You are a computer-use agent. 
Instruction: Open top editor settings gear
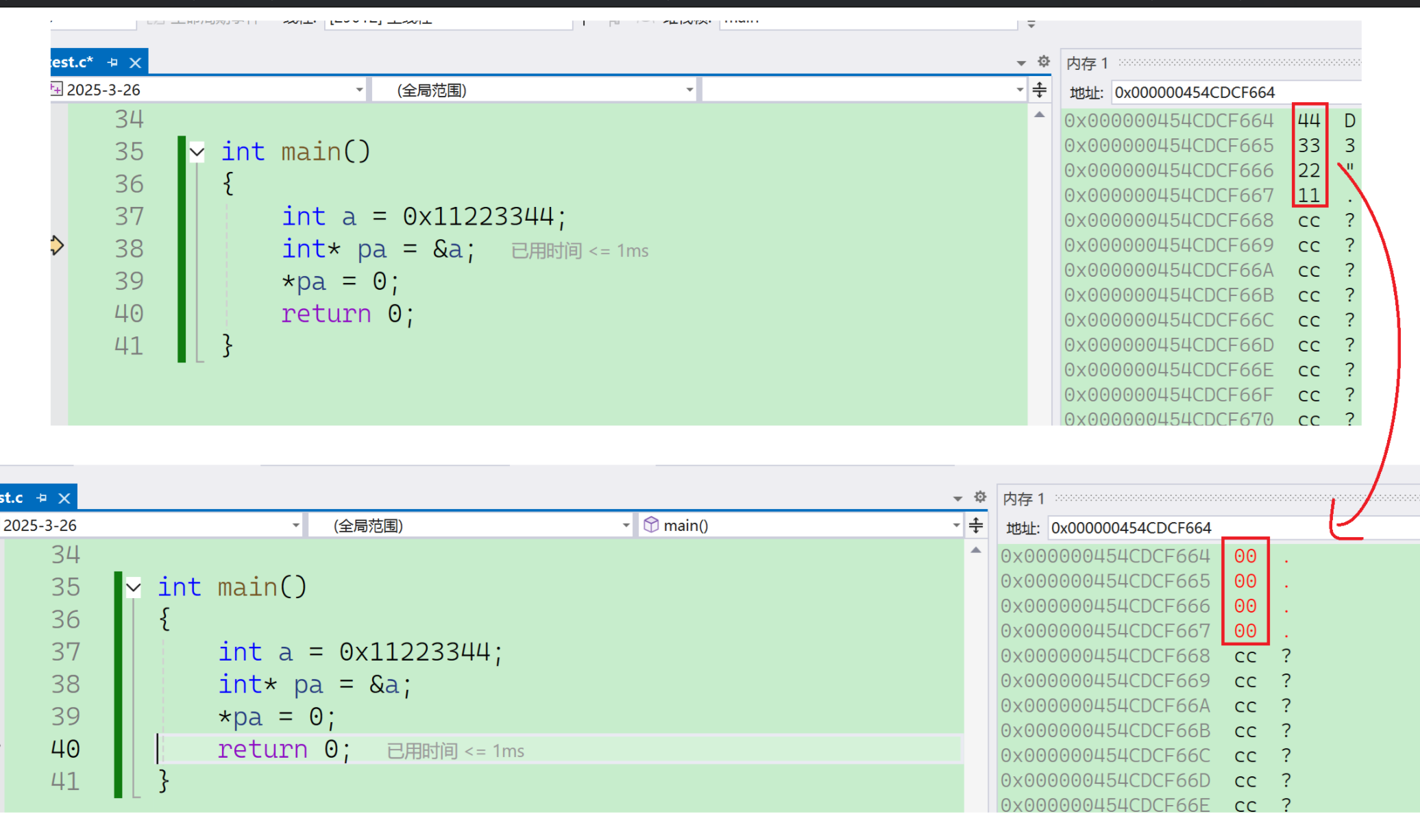pos(1043,62)
